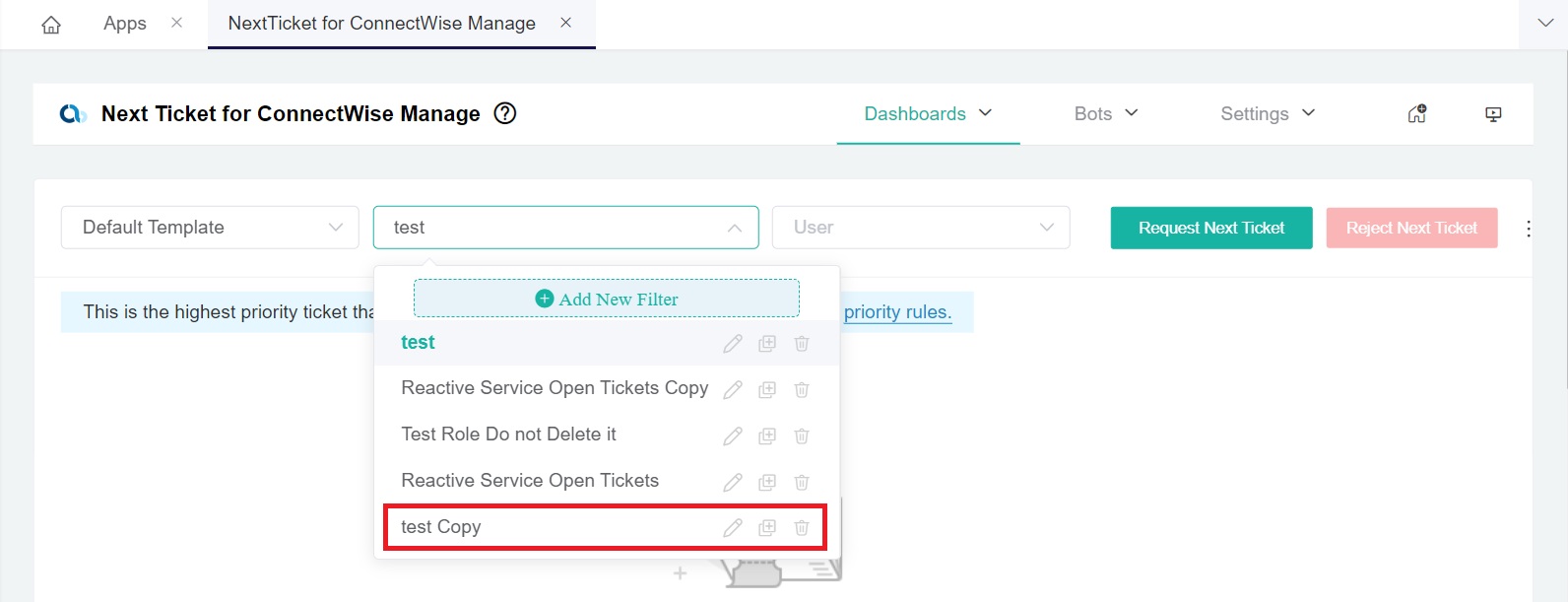Click the home icon tab
Screen dimensions: 1568x602
(x=51, y=25)
